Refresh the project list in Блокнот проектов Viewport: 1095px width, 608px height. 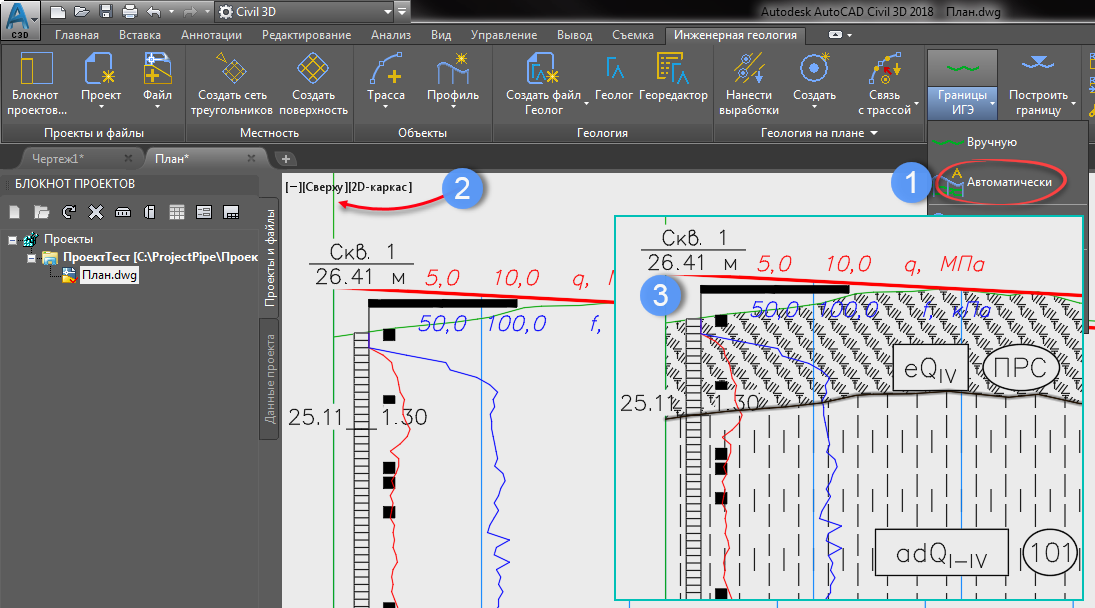pos(68,212)
